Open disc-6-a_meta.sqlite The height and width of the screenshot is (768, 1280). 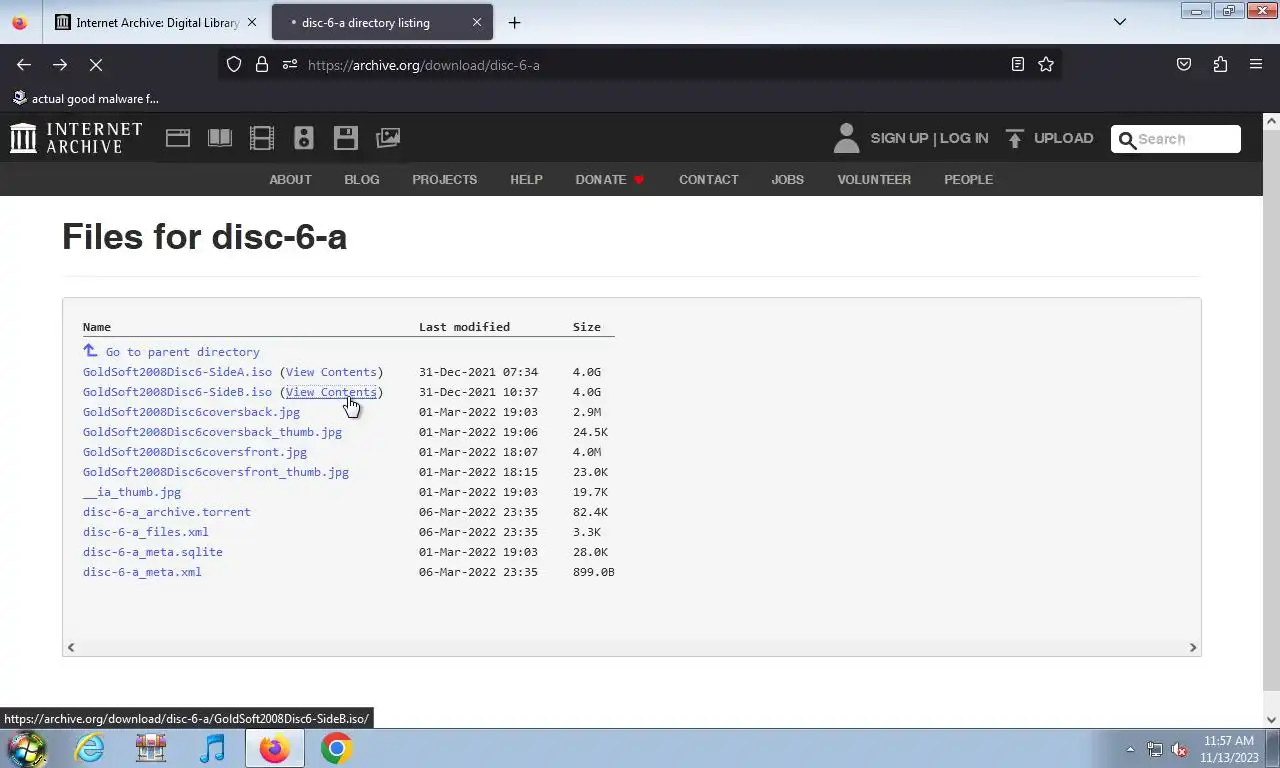click(x=153, y=552)
